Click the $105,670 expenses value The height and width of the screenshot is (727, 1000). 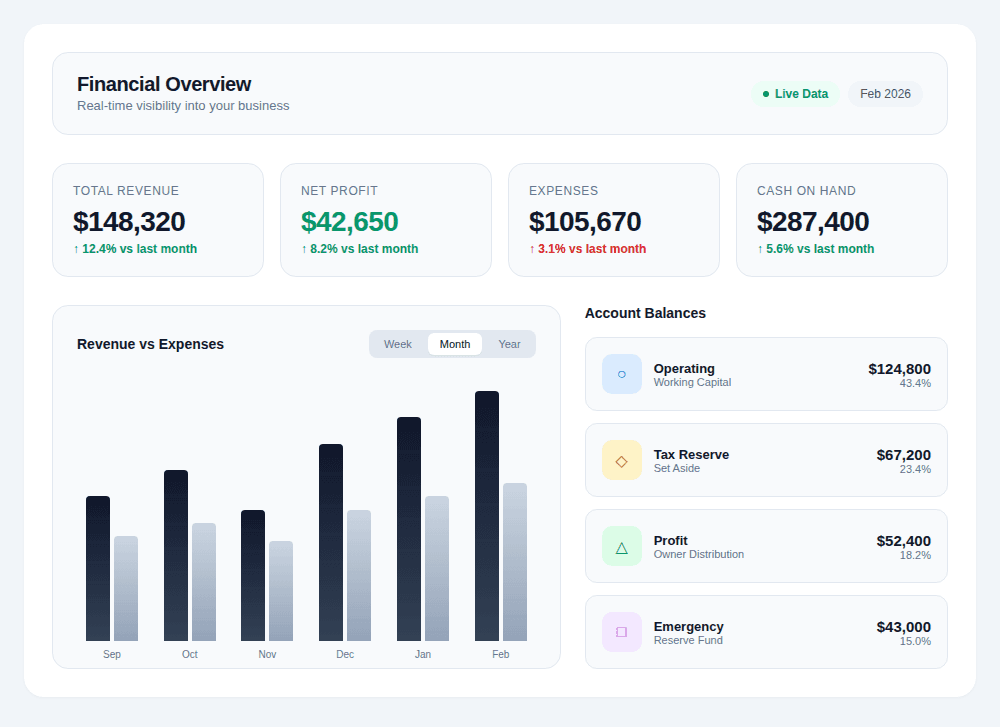[585, 222]
